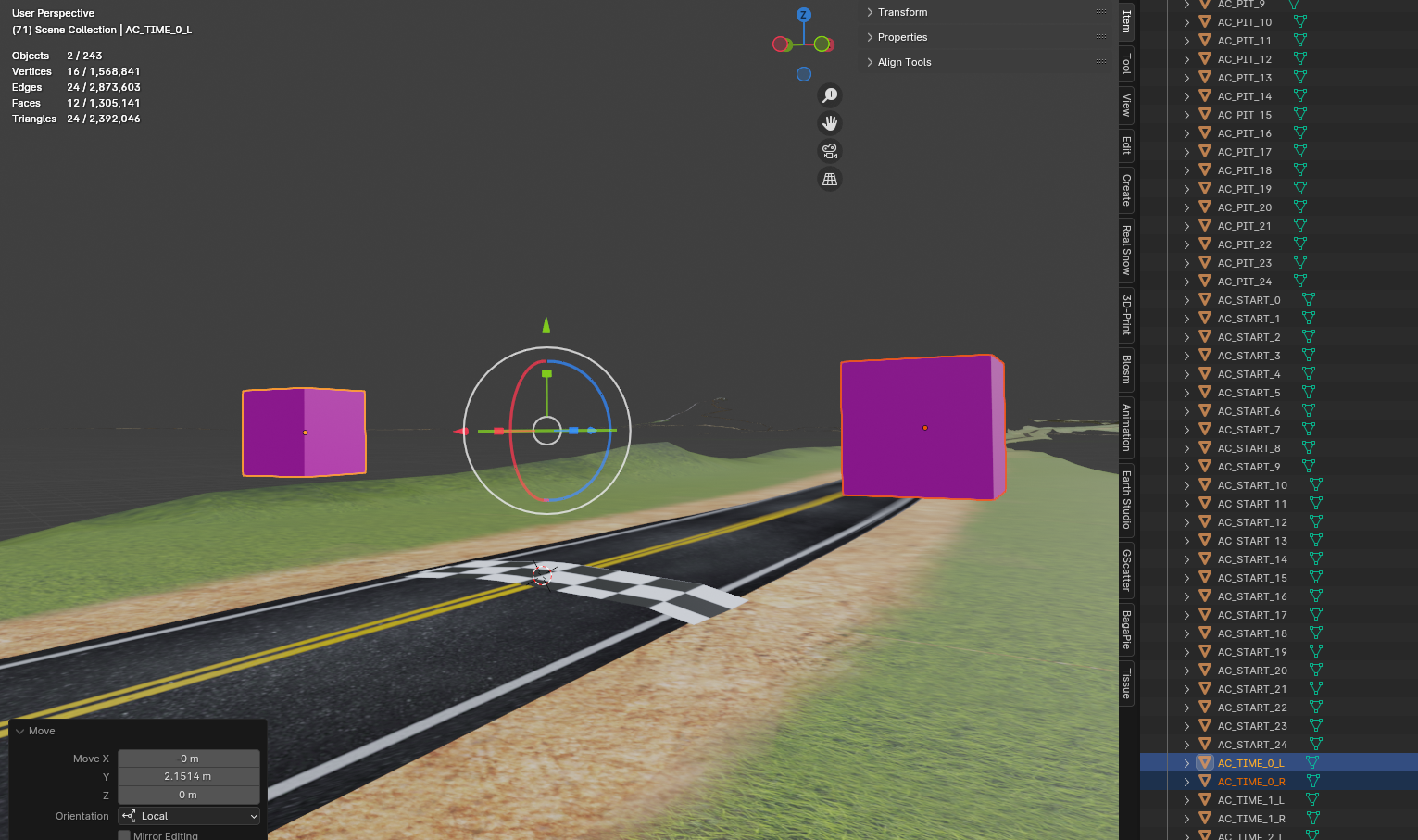This screenshot has height=840, width=1418.
Task: Expand the Align Tools panel
Action: pyautogui.click(x=870, y=62)
